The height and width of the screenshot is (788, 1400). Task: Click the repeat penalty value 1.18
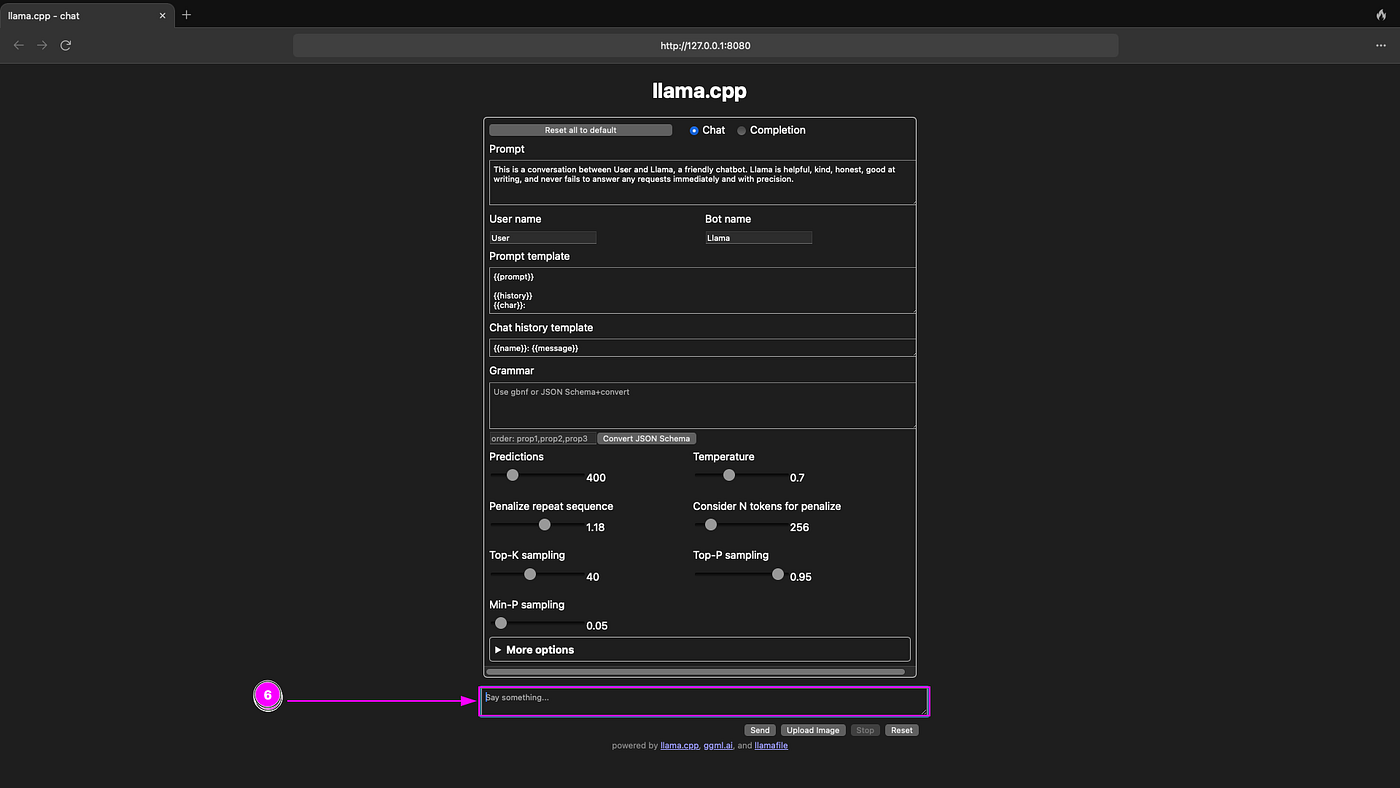pos(595,527)
